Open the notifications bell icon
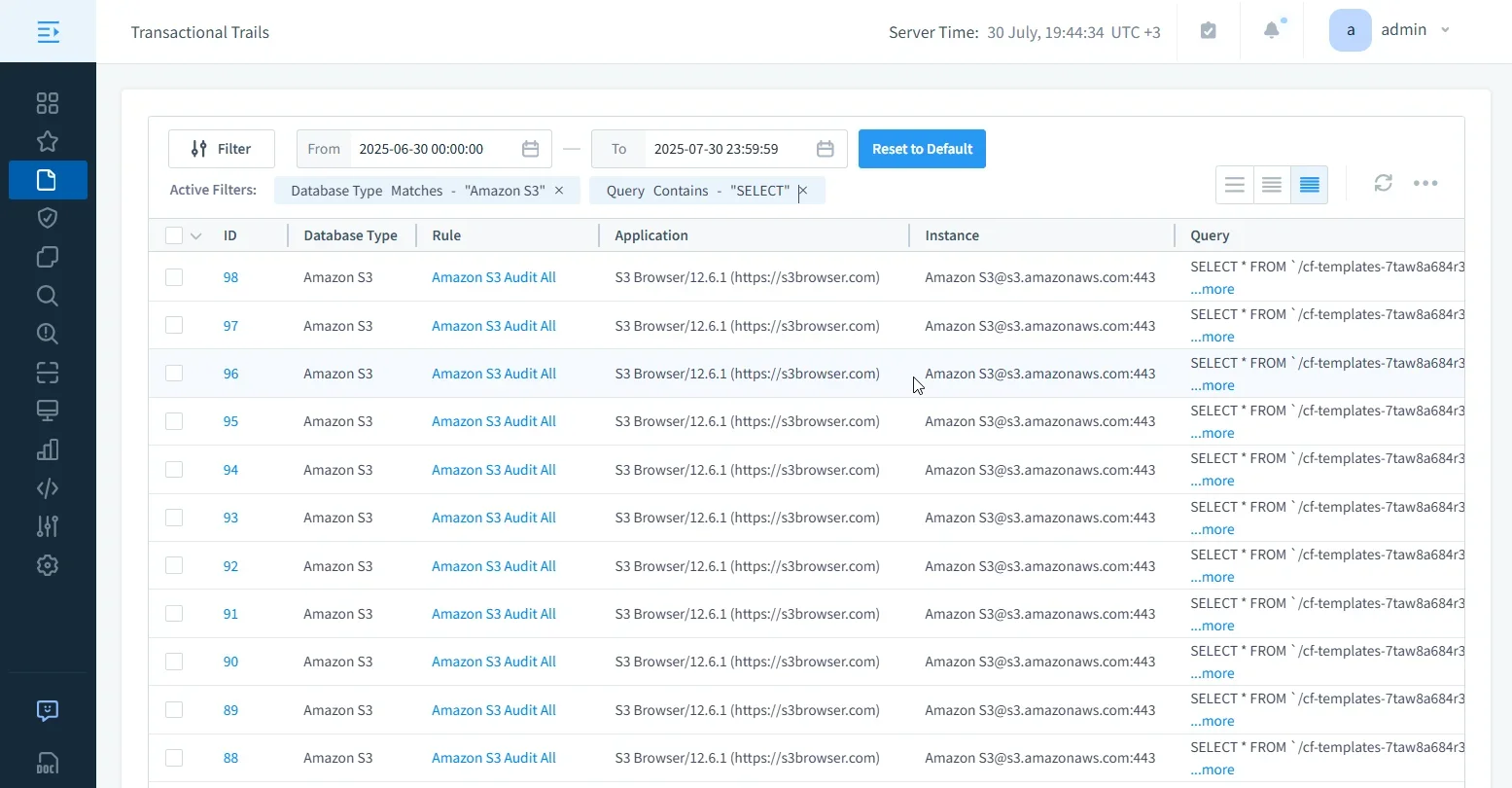 pos(1272,30)
